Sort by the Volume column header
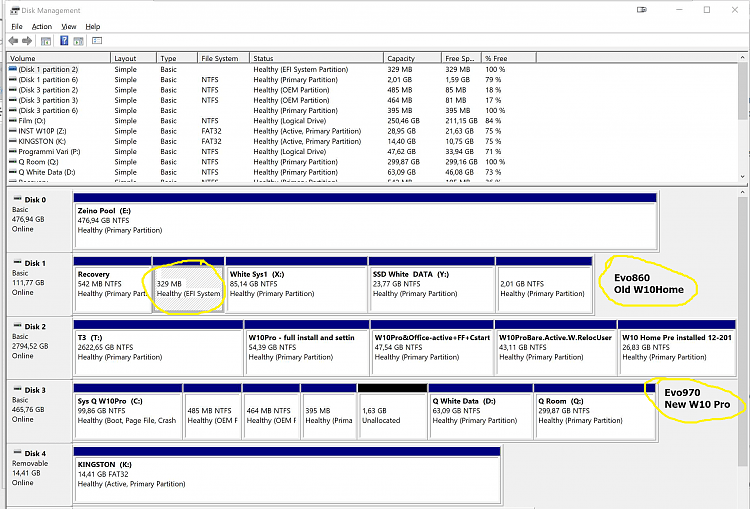Viewport: 750px width, 509px height. click(59, 58)
